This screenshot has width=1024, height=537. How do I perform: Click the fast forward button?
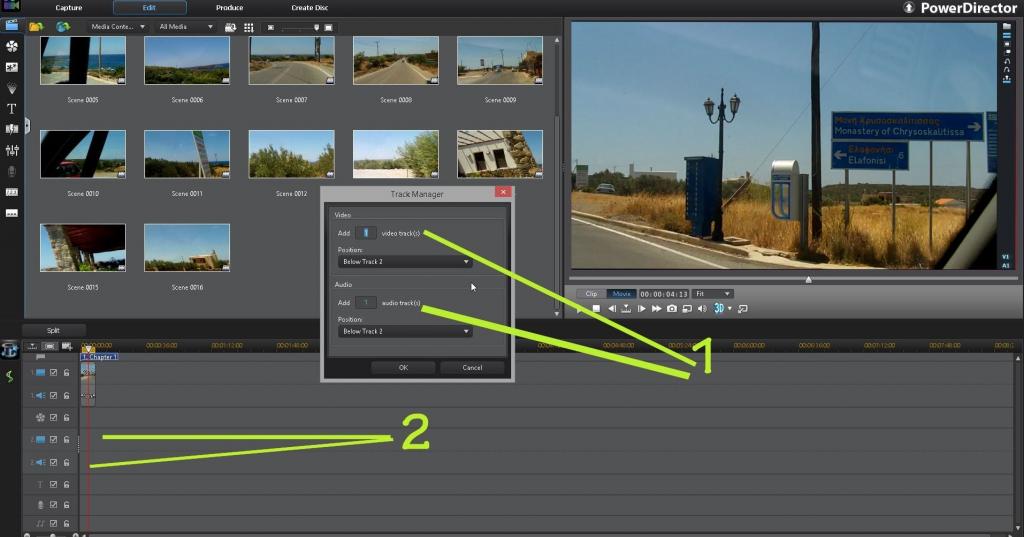point(656,308)
